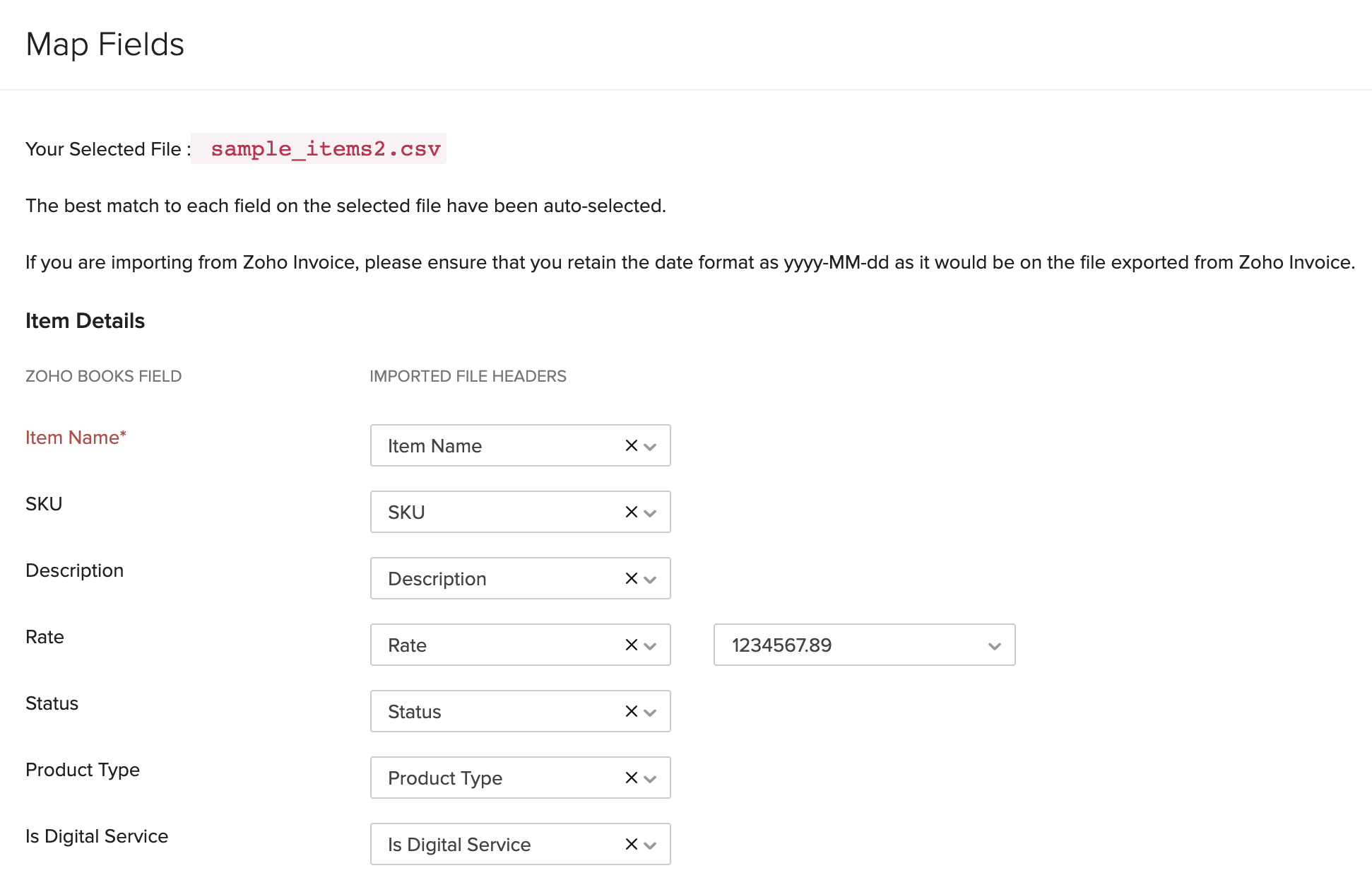Open the Rate header dropdown chevron

tap(651, 646)
